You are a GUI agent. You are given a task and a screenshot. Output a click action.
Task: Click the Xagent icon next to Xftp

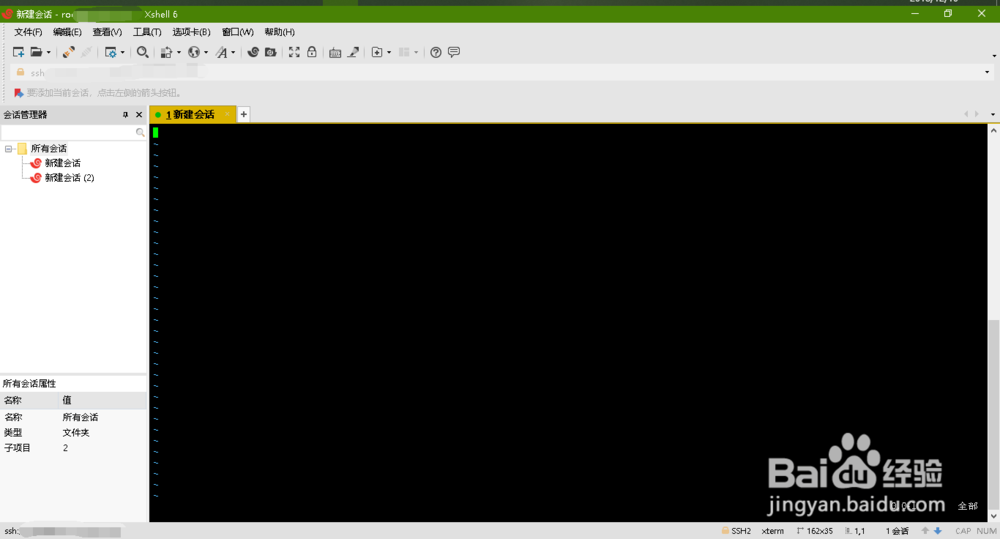[x=270, y=52]
